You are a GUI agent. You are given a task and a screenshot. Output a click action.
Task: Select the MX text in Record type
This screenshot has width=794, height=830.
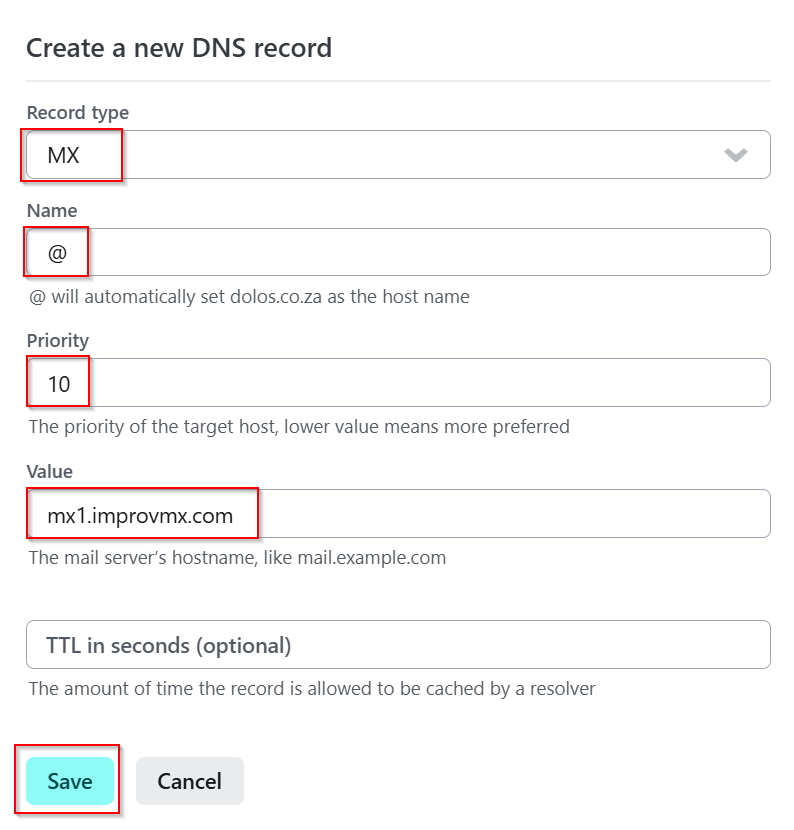(x=63, y=156)
